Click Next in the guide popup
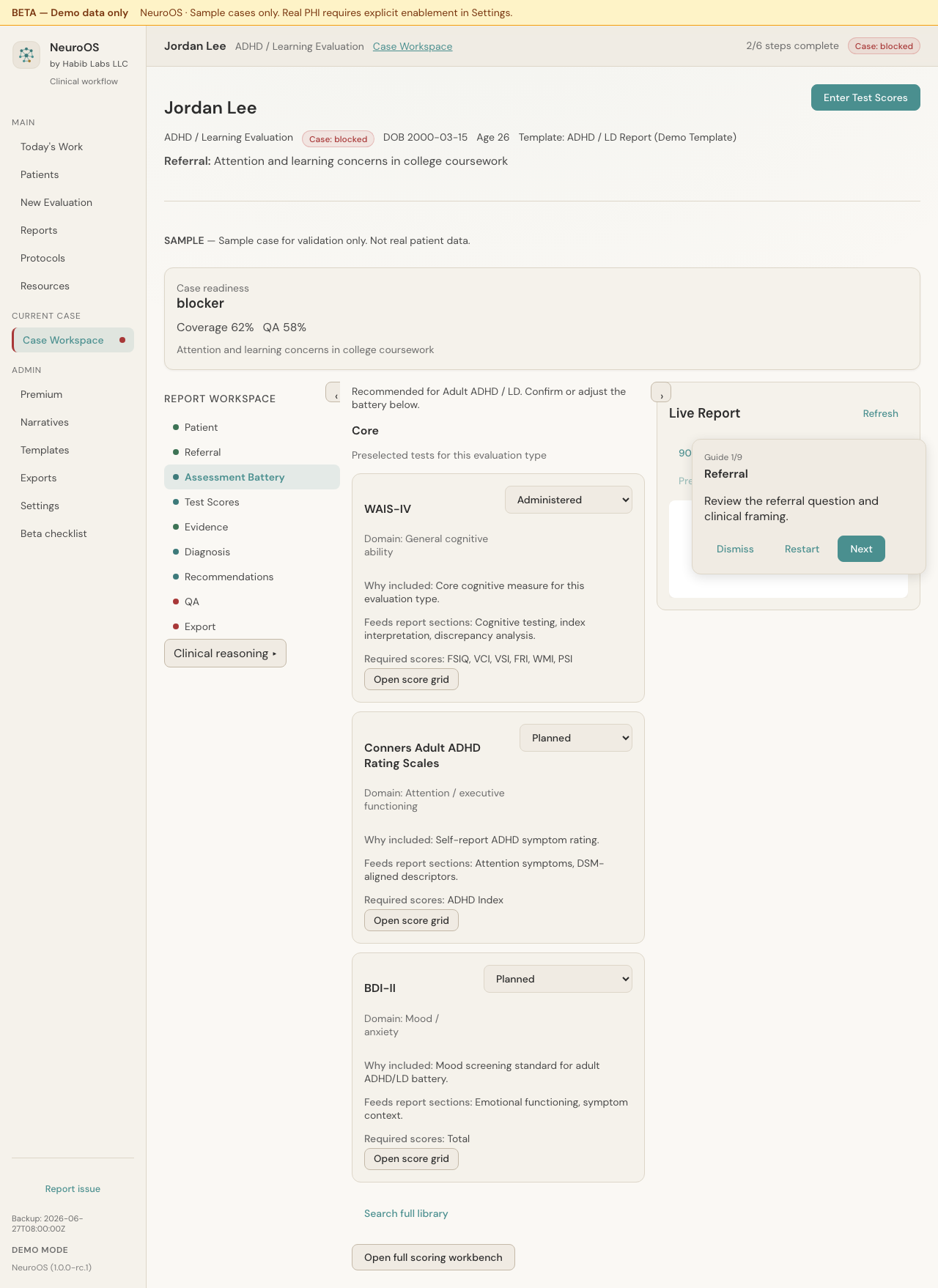Screen dimensions: 938x1288 click(x=861, y=549)
